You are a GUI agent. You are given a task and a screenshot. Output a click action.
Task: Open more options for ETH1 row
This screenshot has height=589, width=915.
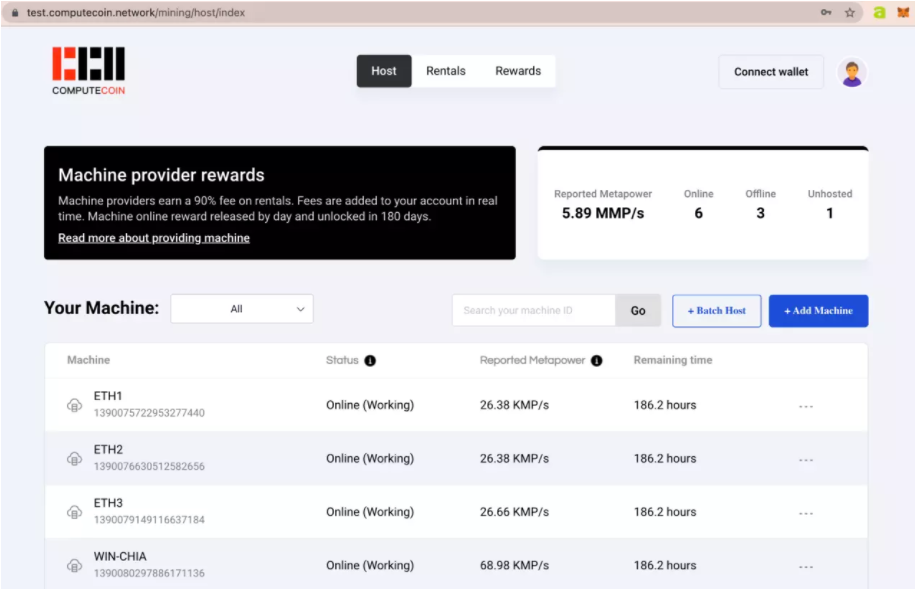(806, 405)
